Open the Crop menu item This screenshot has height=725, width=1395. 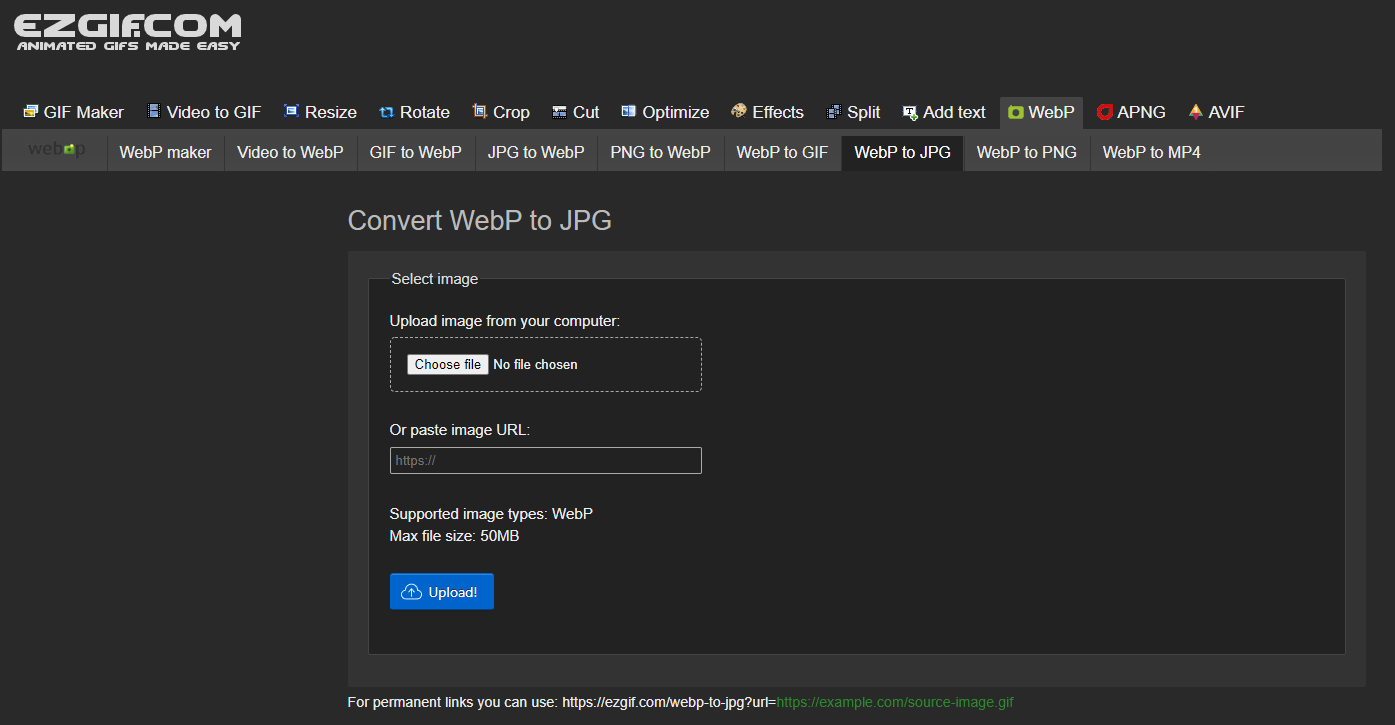pyautogui.click(x=501, y=112)
